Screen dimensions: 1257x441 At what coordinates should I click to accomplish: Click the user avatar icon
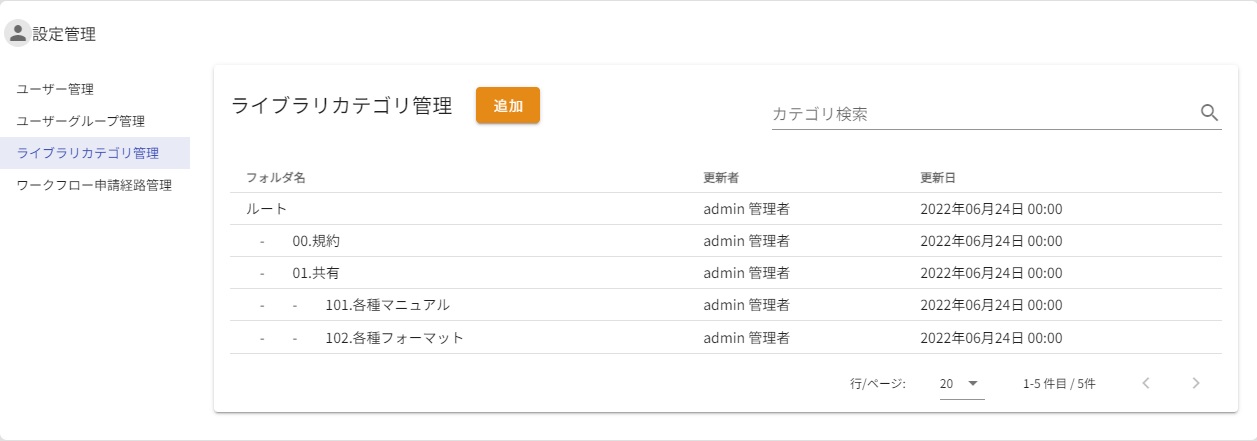pos(17,34)
